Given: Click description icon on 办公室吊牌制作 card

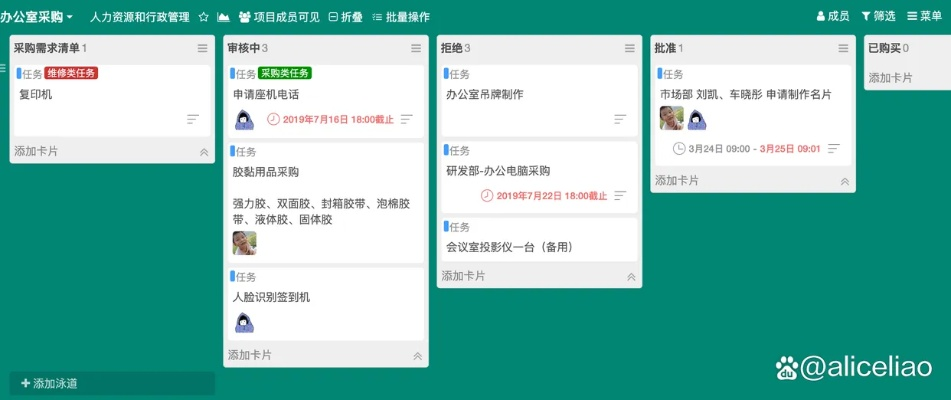Looking at the screenshot, I should 620,119.
